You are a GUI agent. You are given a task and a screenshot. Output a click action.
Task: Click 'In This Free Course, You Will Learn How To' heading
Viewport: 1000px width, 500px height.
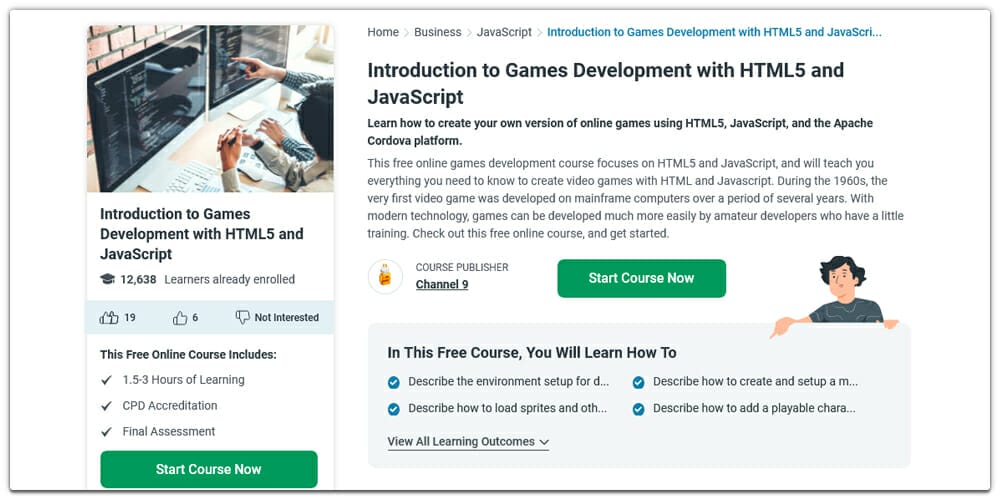532,353
